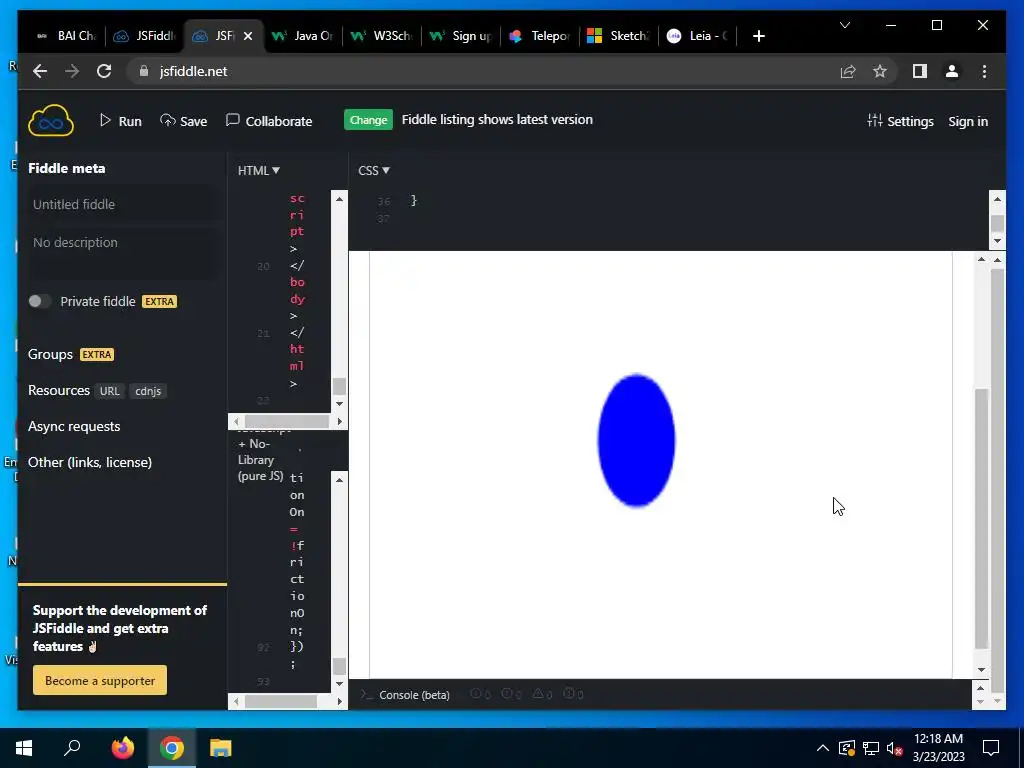
Task: Close the active JSFiddle tab
Action: pyautogui.click(x=248, y=36)
